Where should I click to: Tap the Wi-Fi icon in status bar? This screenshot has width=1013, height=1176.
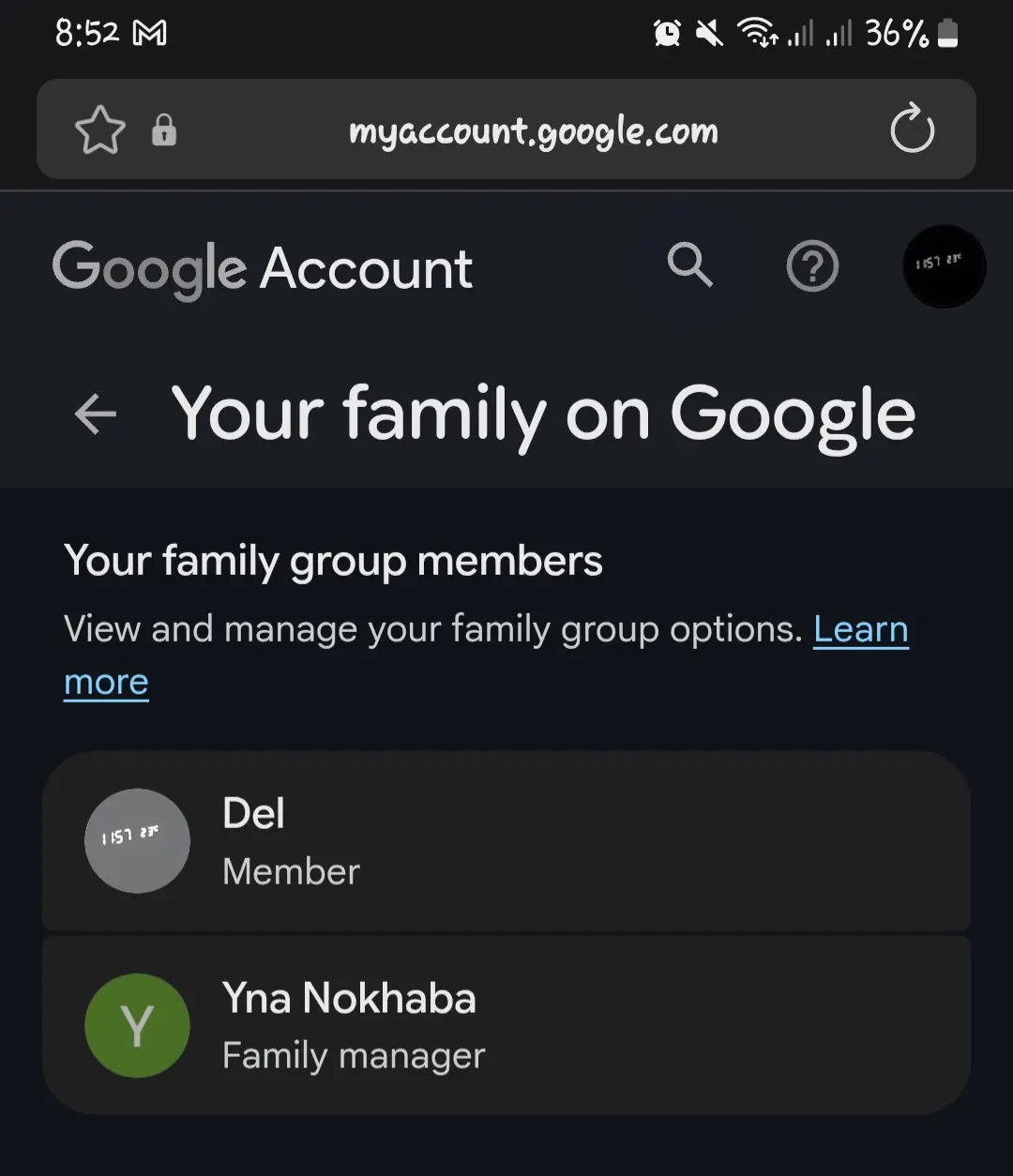pyautogui.click(x=758, y=35)
